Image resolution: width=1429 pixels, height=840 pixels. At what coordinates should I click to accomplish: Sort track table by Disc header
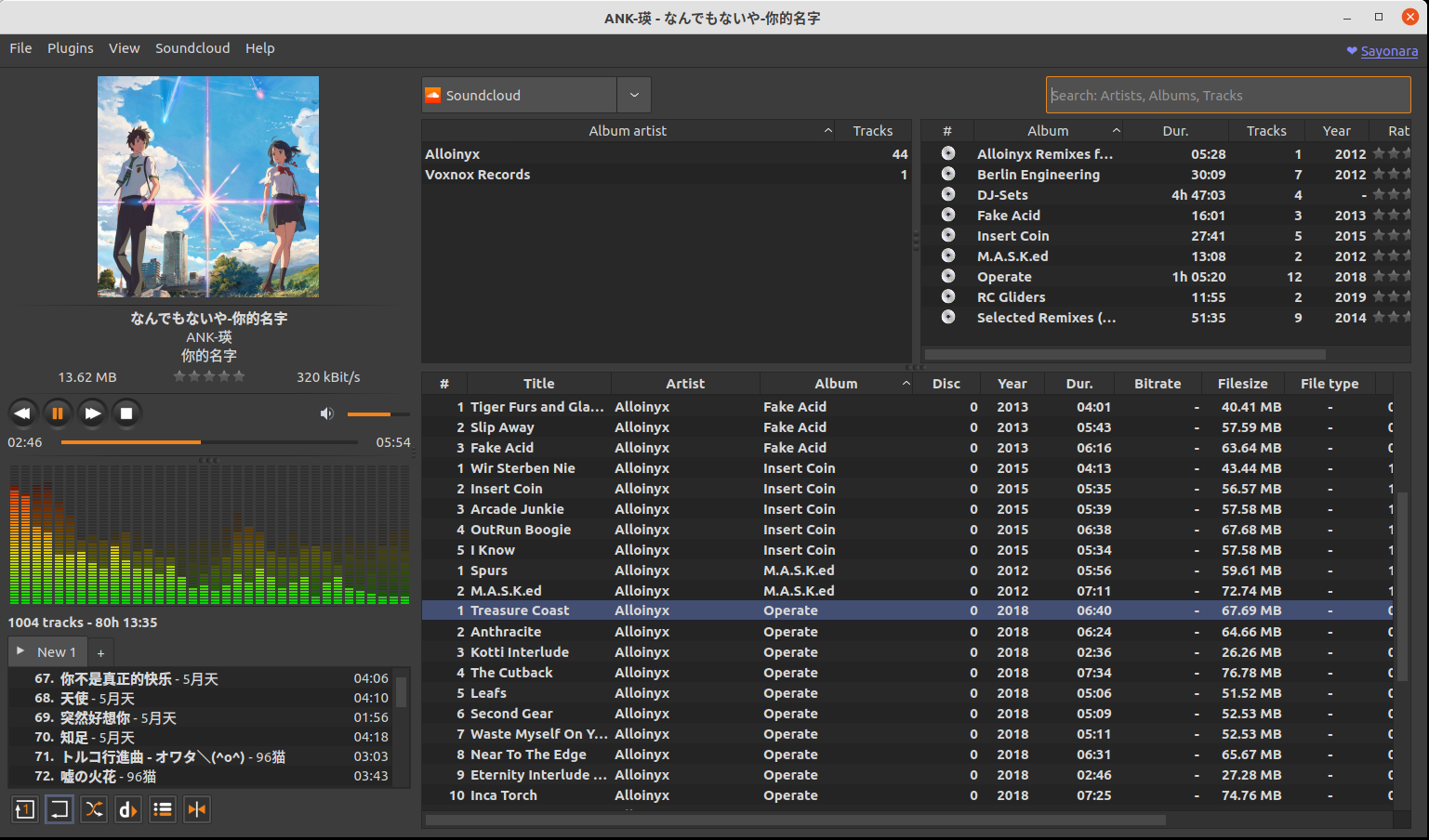(946, 384)
